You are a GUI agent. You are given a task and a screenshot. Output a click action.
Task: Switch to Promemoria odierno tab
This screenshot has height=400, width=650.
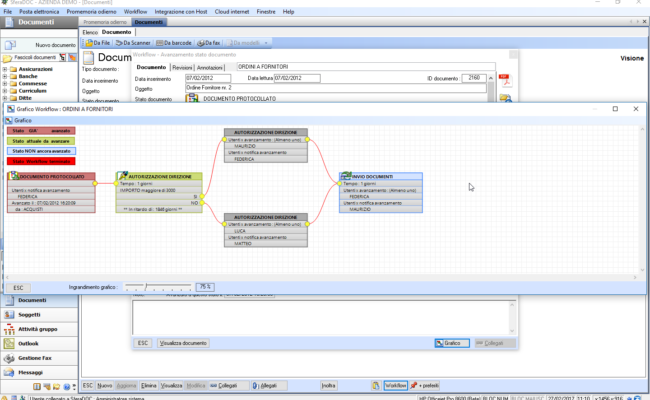point(105,22)
